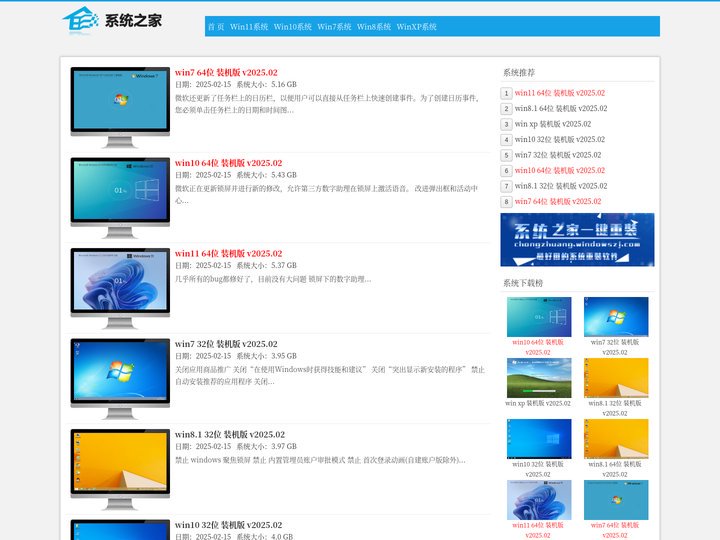Open main list title win7 64位 装机版 v2025.02
This screenshot has height=540, width=720.
click(226, 73)
